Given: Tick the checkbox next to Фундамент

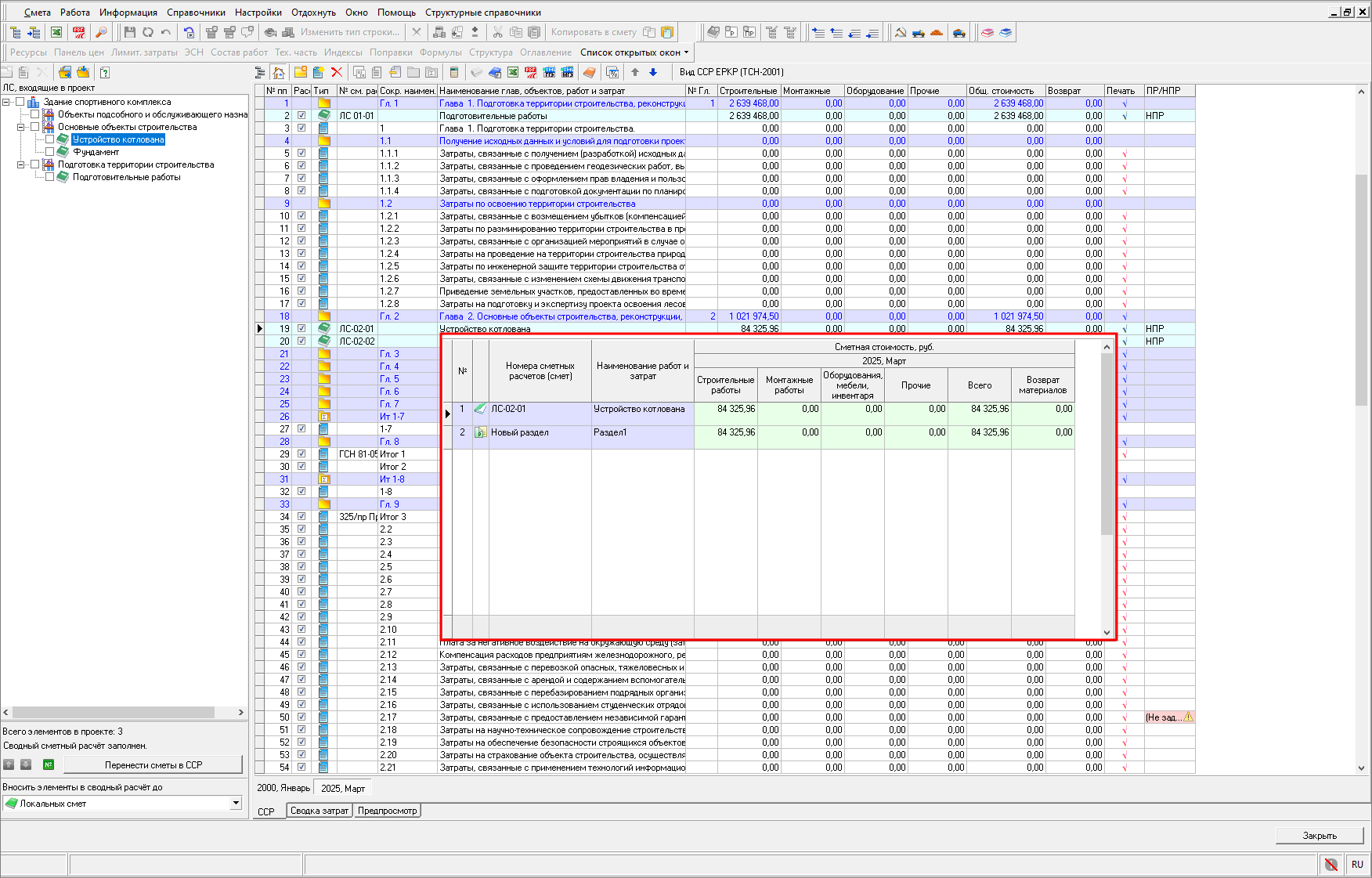Looking at the screenshot, I should click(x=49, y=152).
